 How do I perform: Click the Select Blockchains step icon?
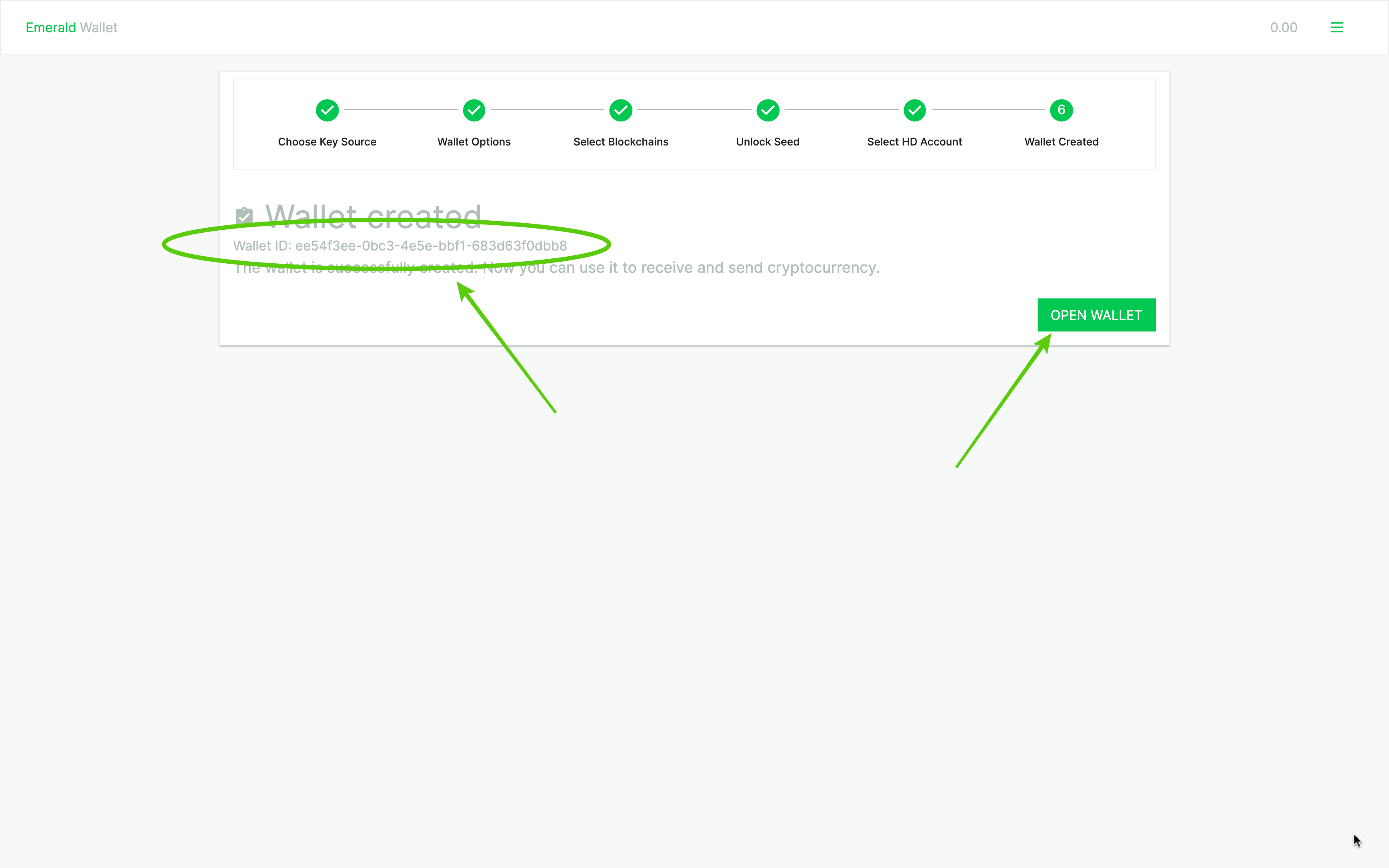(620, 110)
